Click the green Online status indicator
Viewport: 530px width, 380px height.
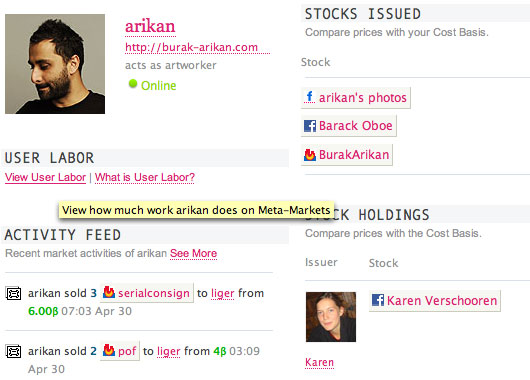tap(133, 84)
